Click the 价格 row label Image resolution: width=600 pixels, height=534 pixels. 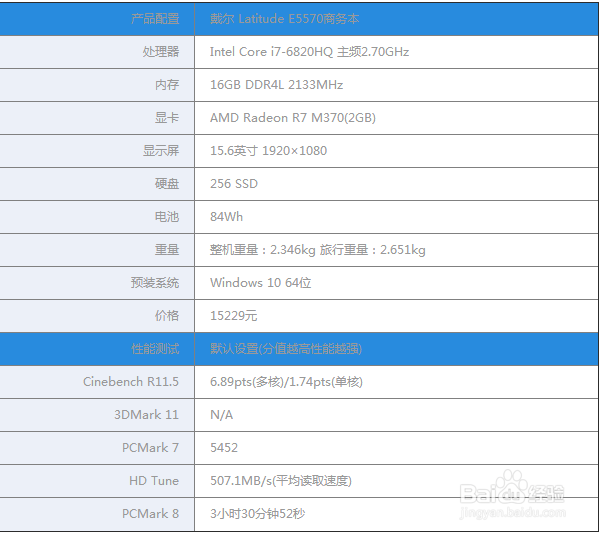[x=167, y=316]
